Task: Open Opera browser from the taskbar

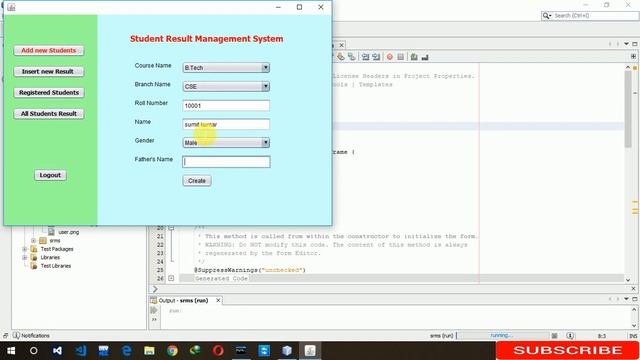Action: 218,351
